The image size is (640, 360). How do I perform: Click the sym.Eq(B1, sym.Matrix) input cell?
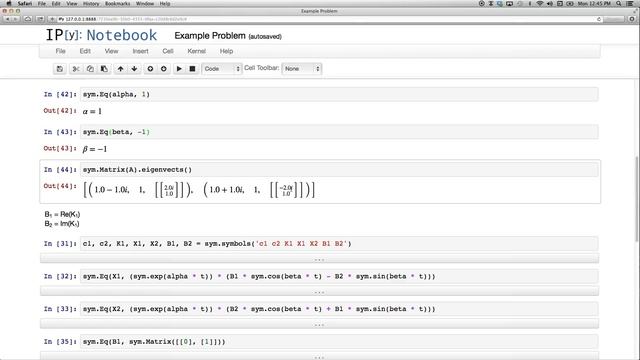coord(339,342)
